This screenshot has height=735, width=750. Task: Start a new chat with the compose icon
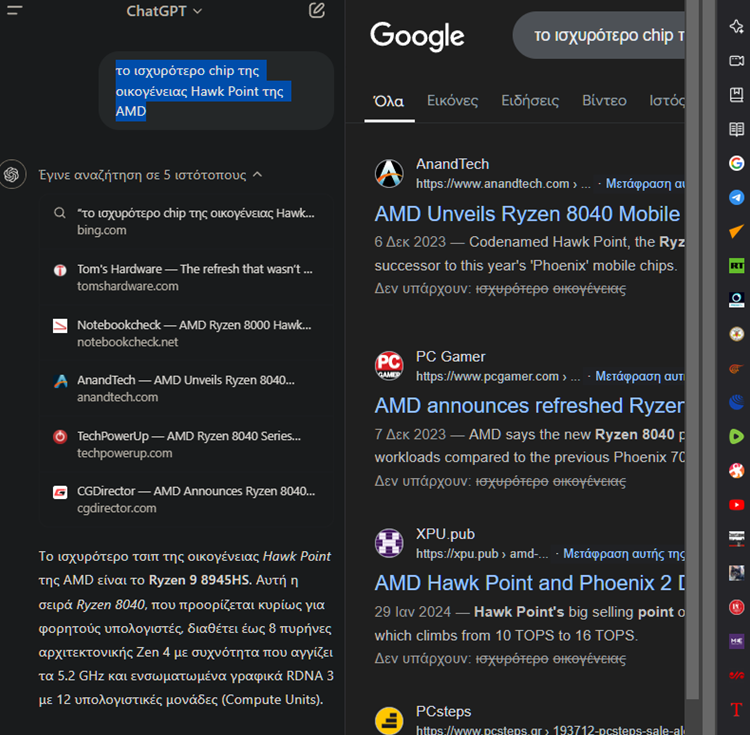317,10
